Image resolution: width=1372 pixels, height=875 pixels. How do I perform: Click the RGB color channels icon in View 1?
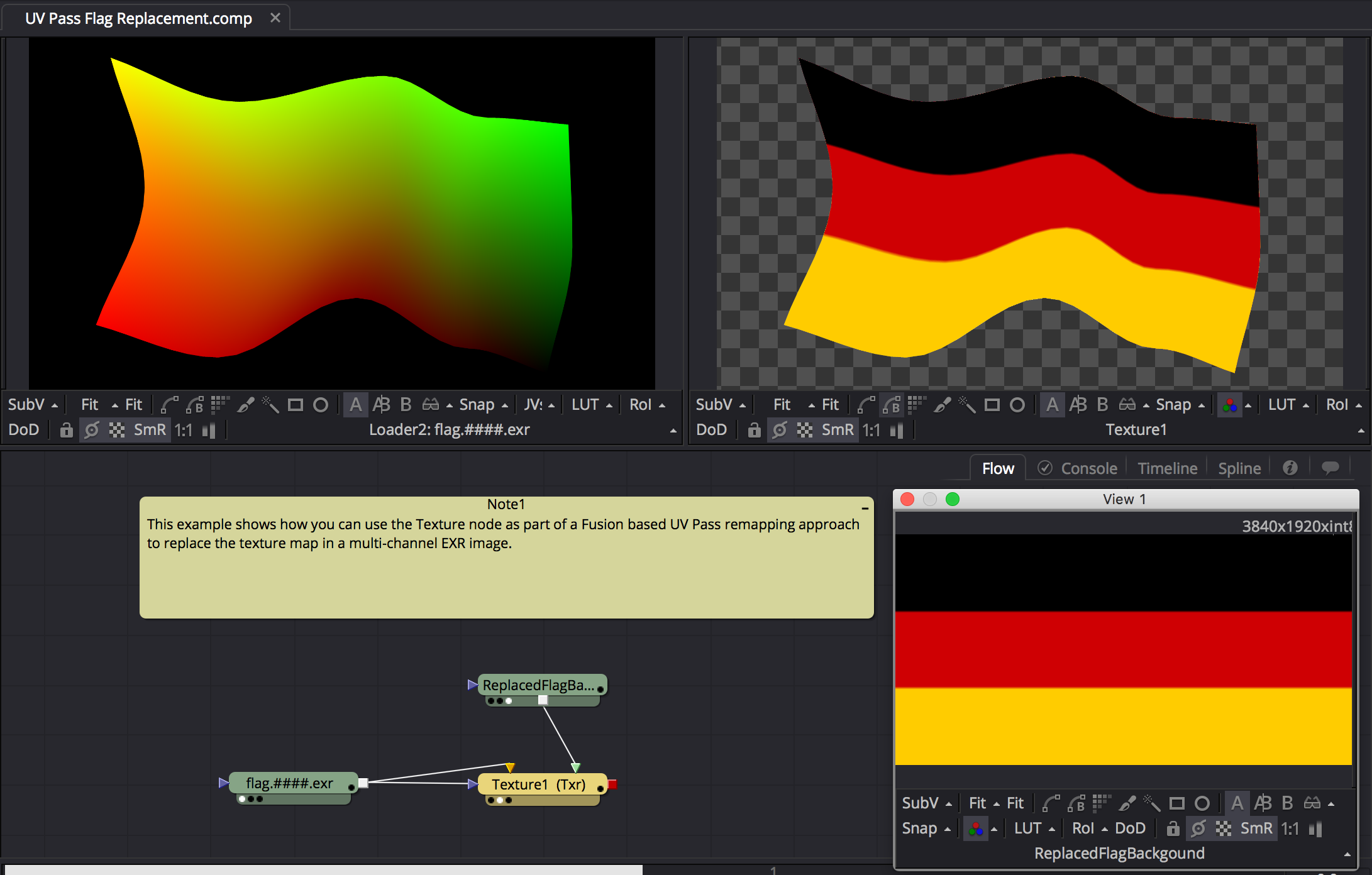pos(975,829)
